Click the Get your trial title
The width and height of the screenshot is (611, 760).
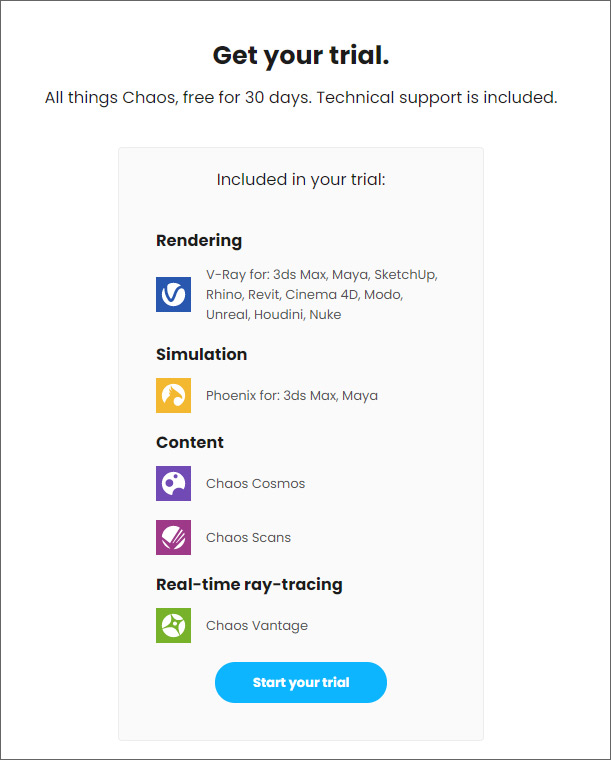pyautogui.click(x=301, y=56)
